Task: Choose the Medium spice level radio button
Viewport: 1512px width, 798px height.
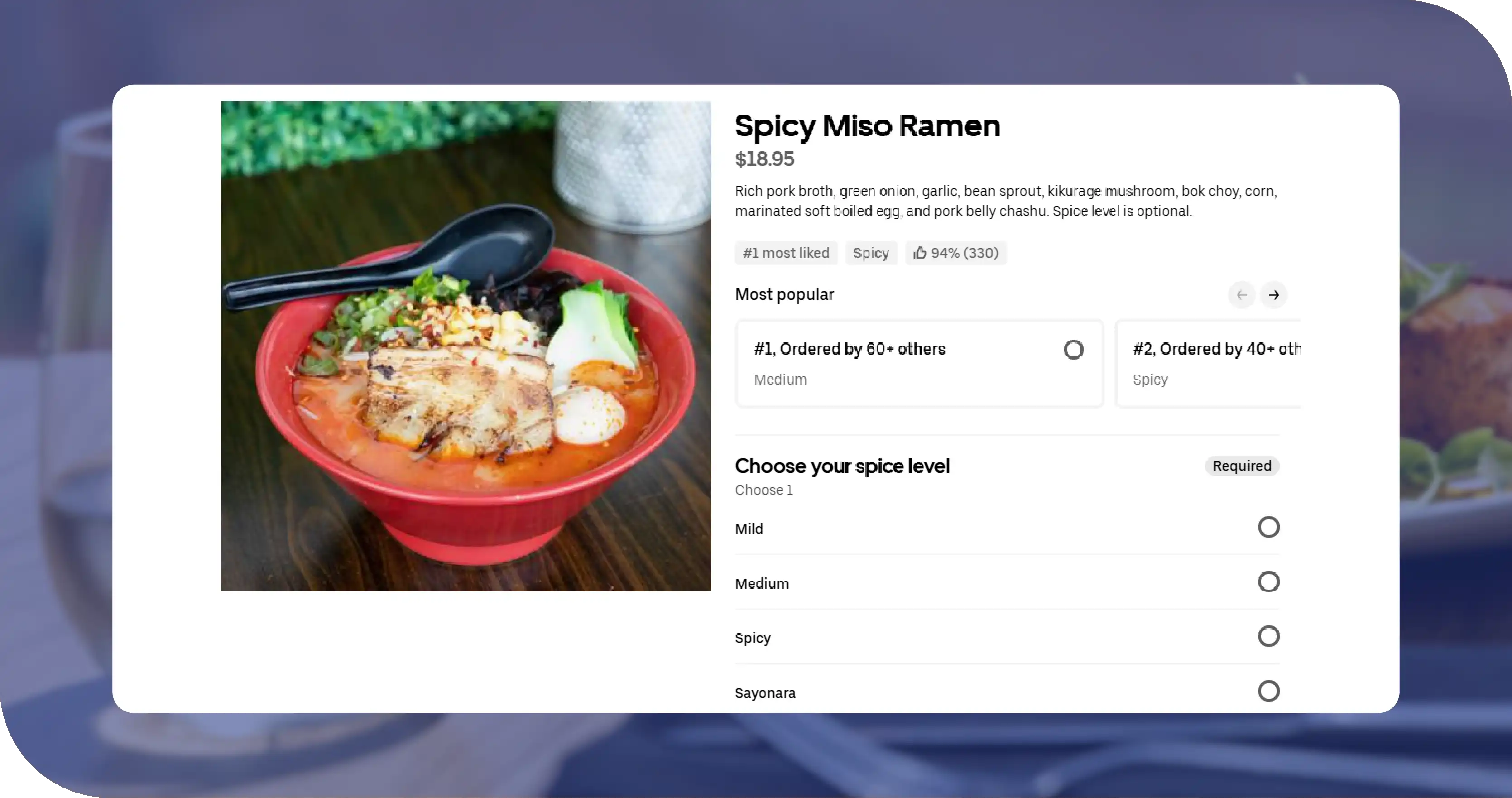Action: pyautogui.click(x=1268, y=582)
